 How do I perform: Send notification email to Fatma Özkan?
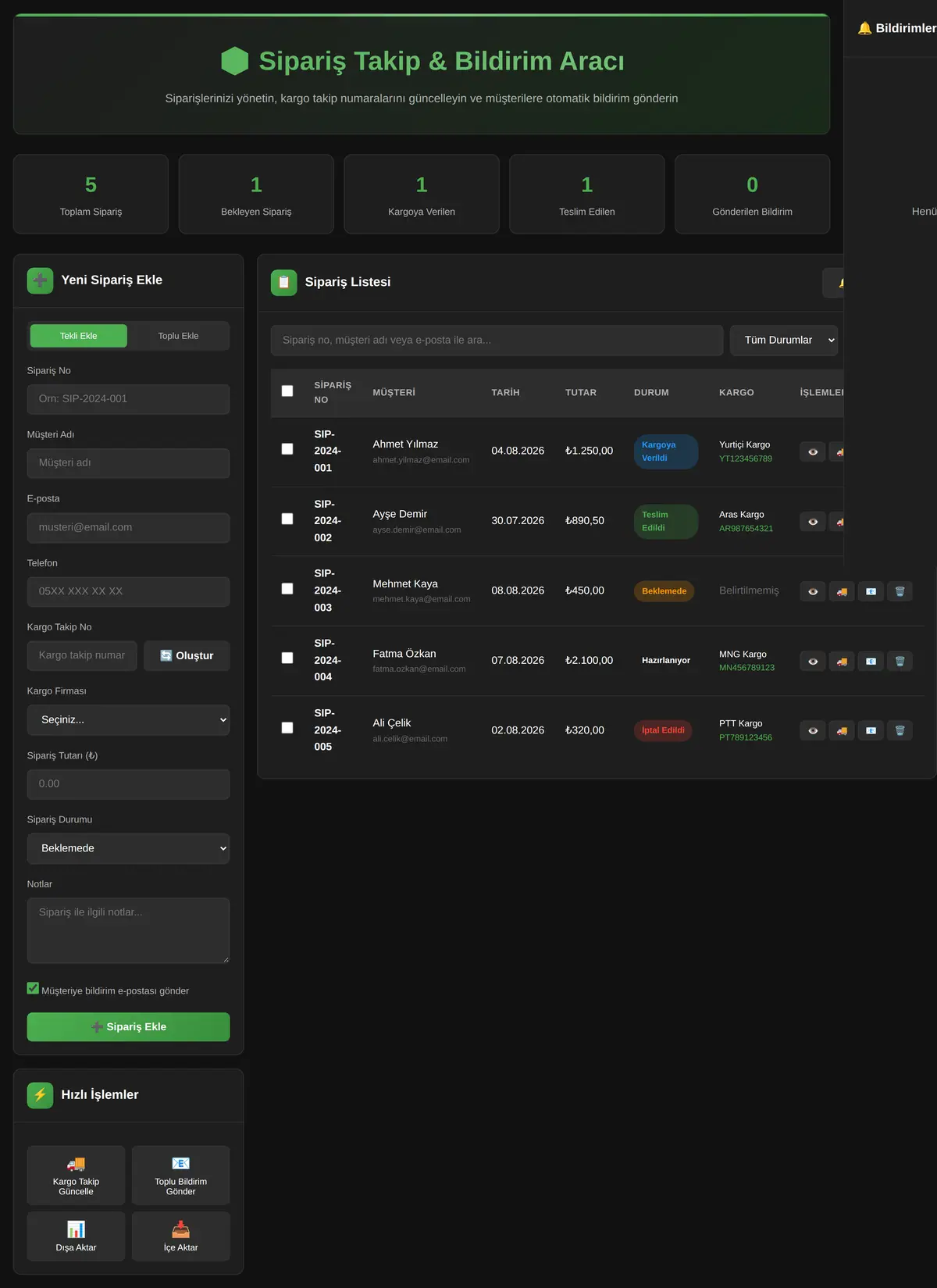tap(871, 661)
